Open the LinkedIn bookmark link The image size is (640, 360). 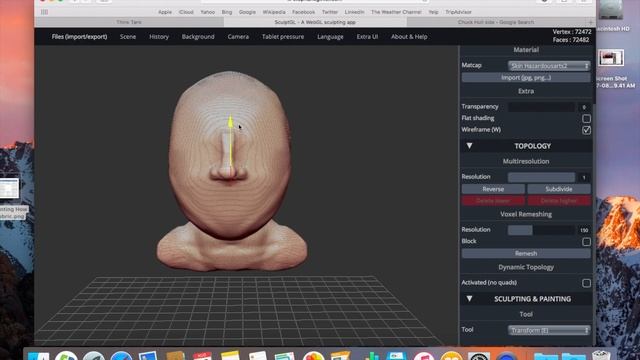tap(354, 12)
